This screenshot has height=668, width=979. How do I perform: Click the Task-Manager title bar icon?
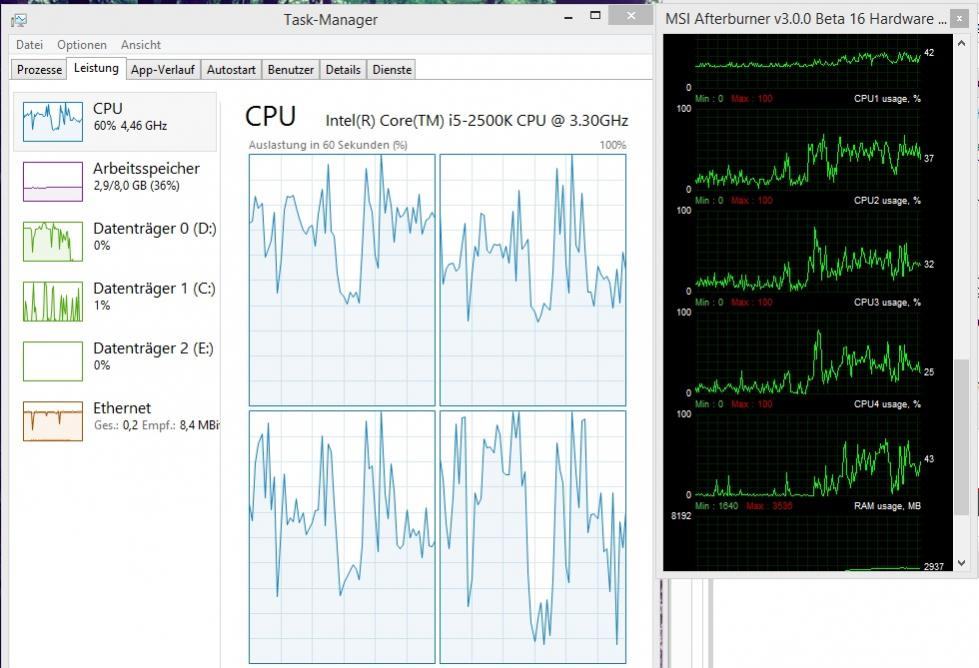[19, 20]
